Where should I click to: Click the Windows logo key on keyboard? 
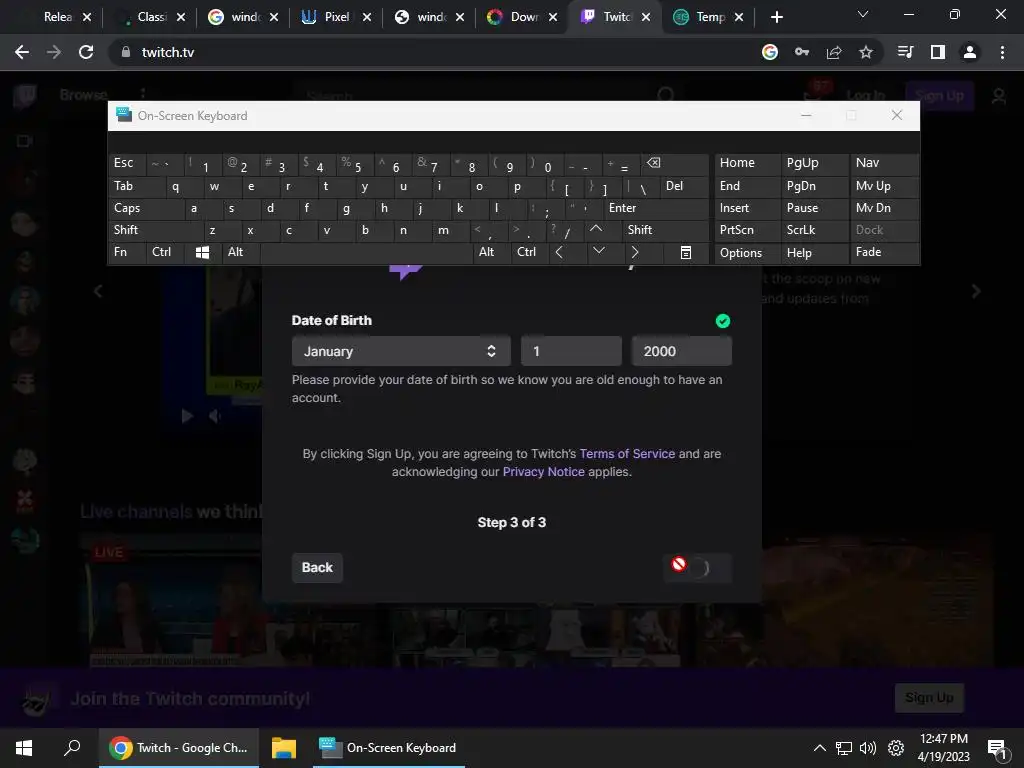tap(202, 252)
